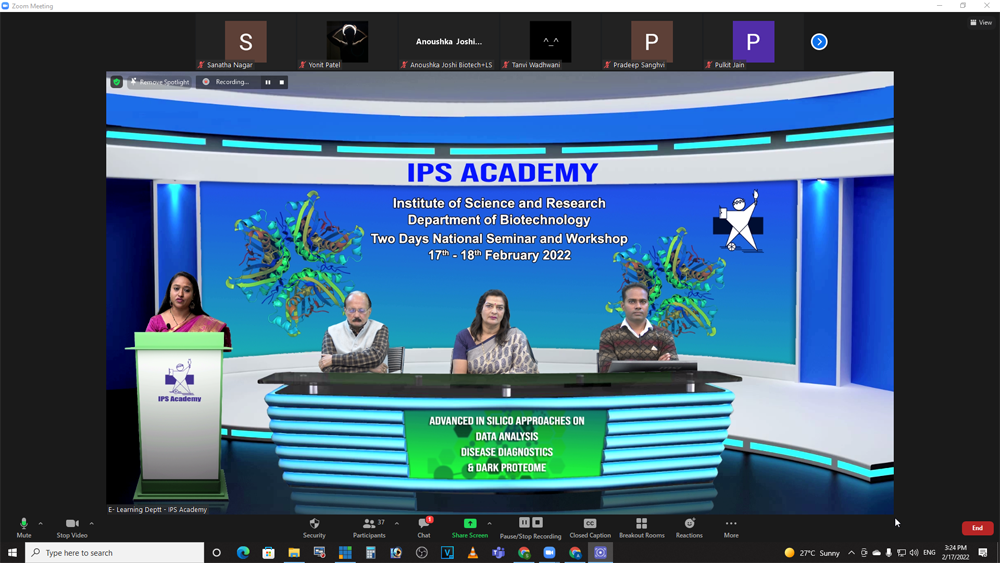Open Microsoft Teams from taskbar
This screenshot has height=563, width=1000.
[x=498, y=553]
